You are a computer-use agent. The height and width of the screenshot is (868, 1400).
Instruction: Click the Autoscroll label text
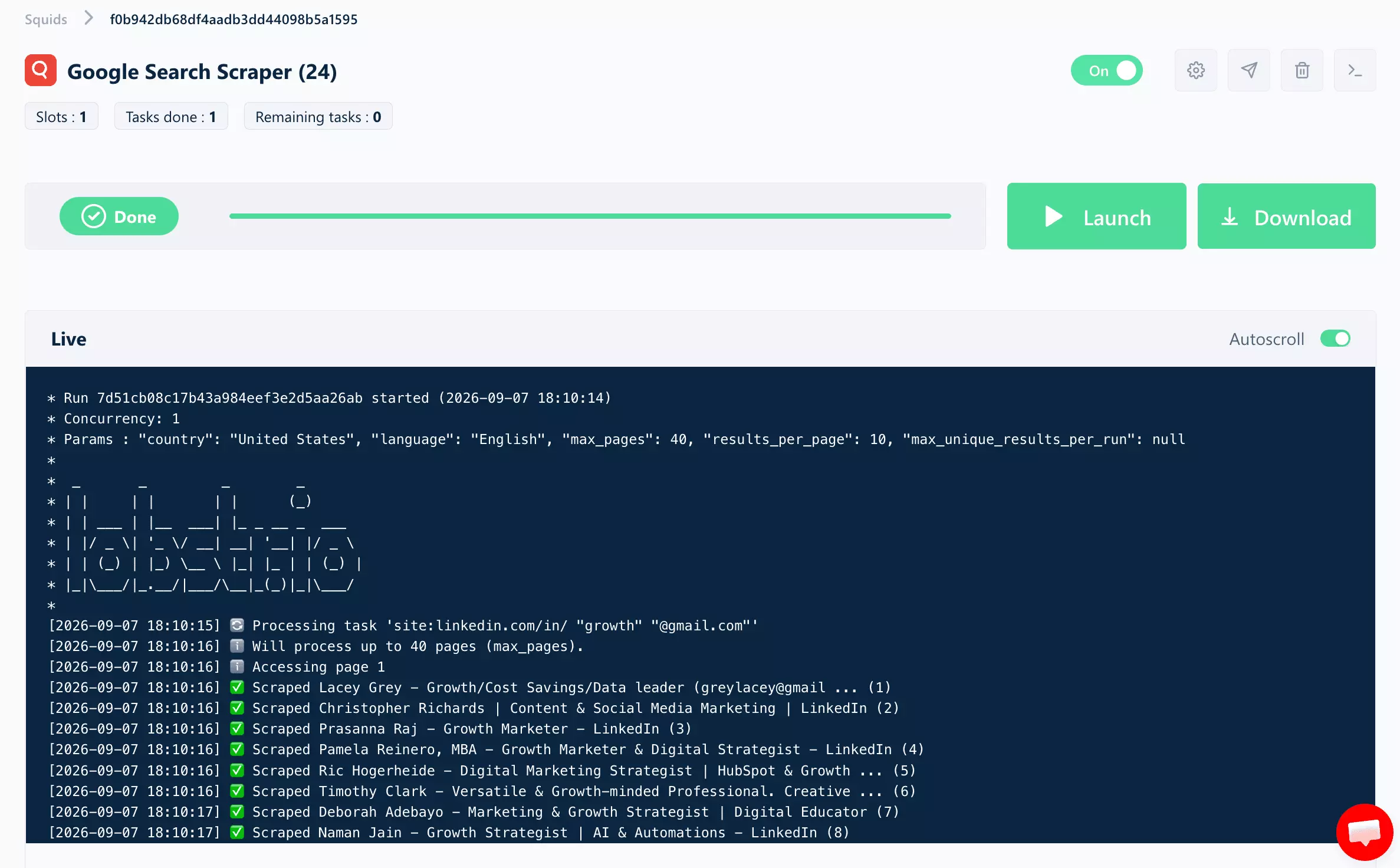pos(1266,339)
